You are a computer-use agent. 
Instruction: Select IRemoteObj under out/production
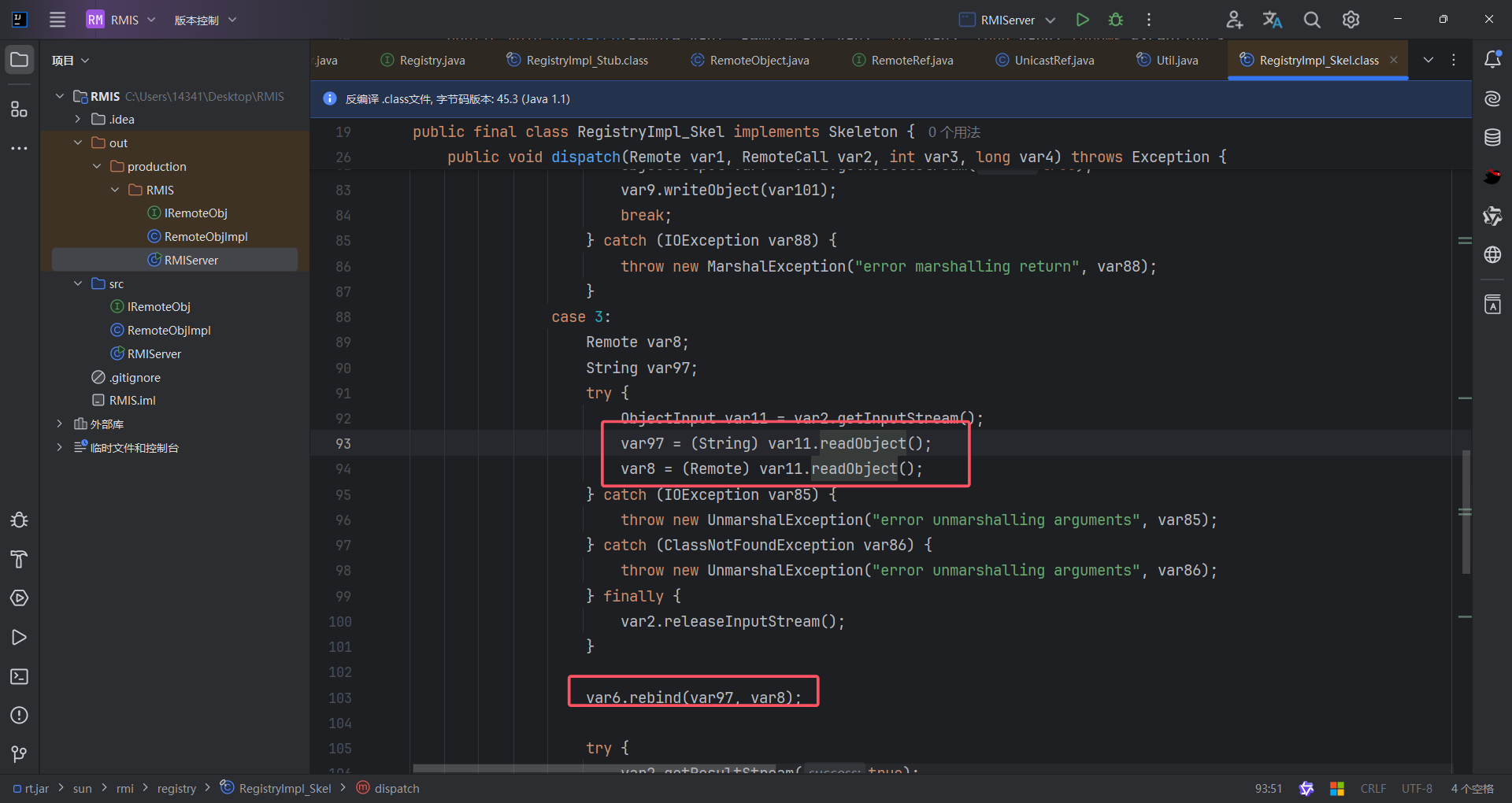point(187,213)
